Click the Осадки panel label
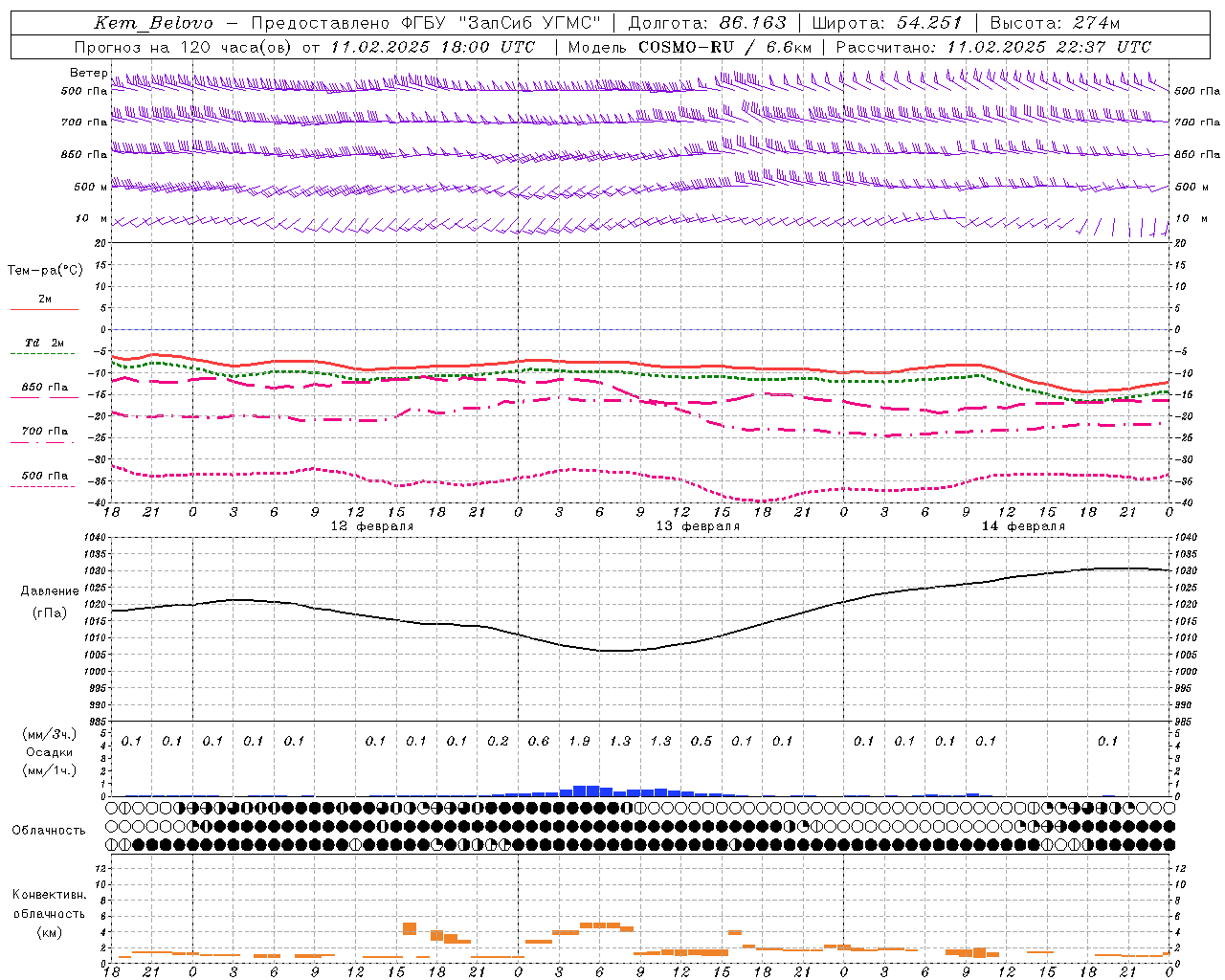The width and height of the screenshot is (1225, 980). (50, 752)
